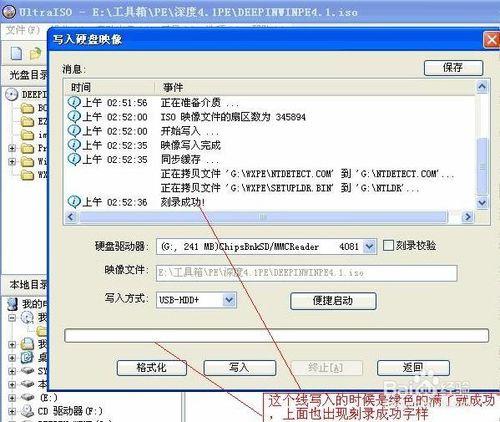Click the info icon of the 同步缓存 row
This screenshot has width=500, height=422.
click(x=74, y=159)
